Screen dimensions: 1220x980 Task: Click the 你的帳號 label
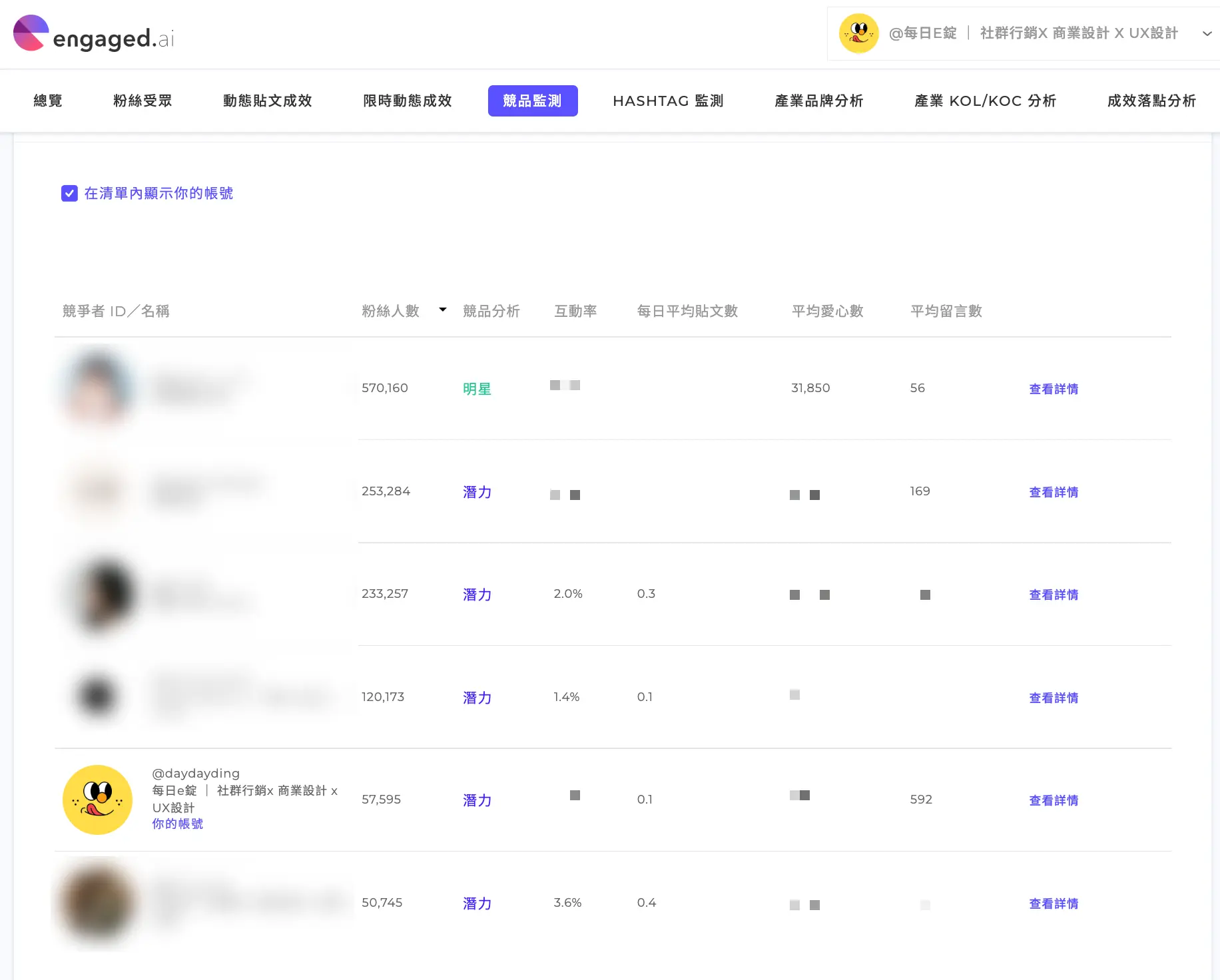(177, 824)
